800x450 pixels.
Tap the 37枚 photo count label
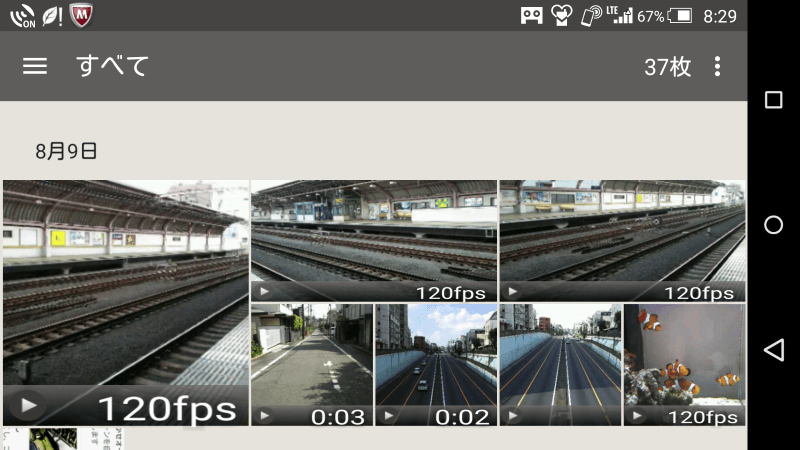667,67
